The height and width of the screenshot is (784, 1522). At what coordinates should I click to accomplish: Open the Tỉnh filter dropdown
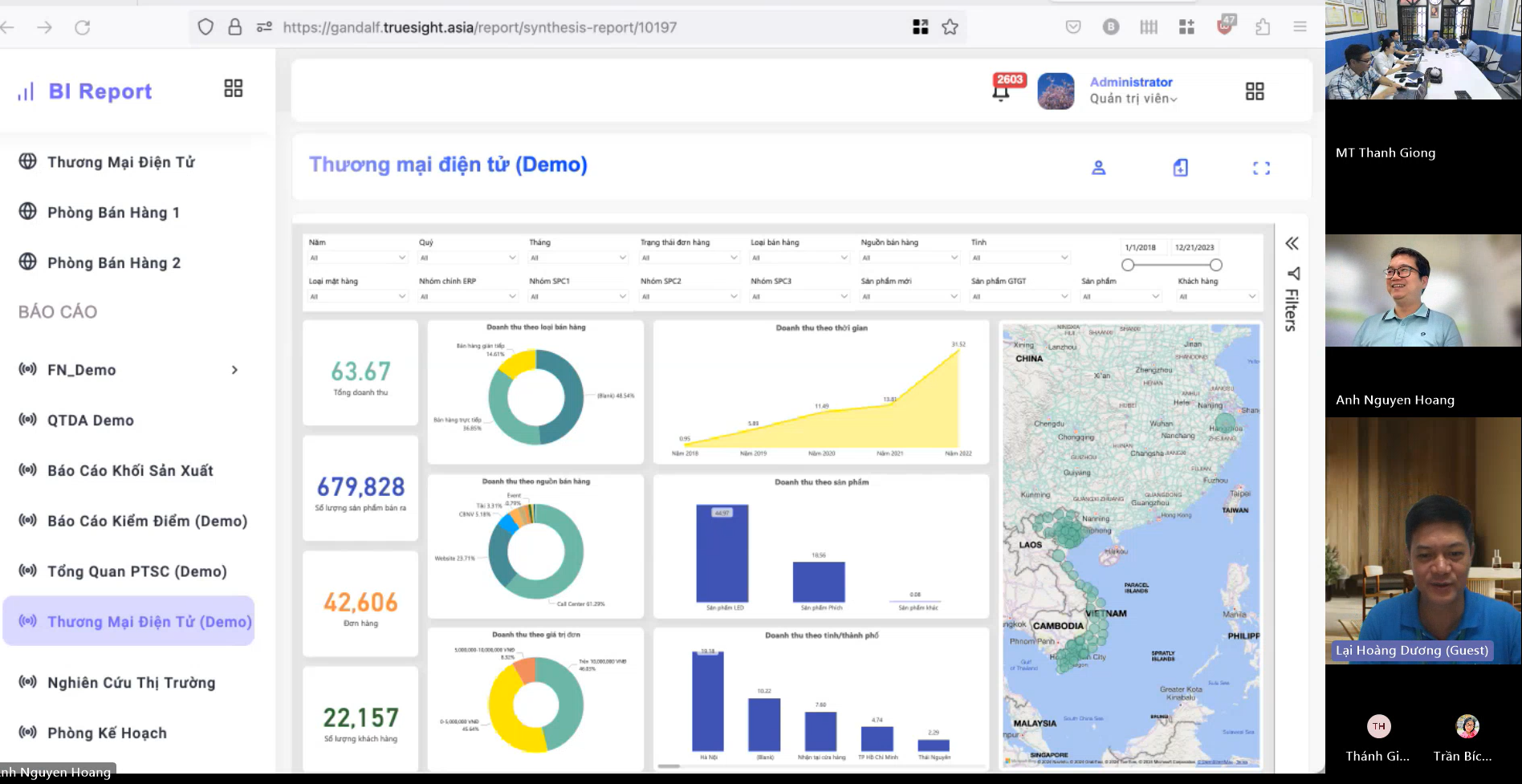click(x=1020, y=258)
